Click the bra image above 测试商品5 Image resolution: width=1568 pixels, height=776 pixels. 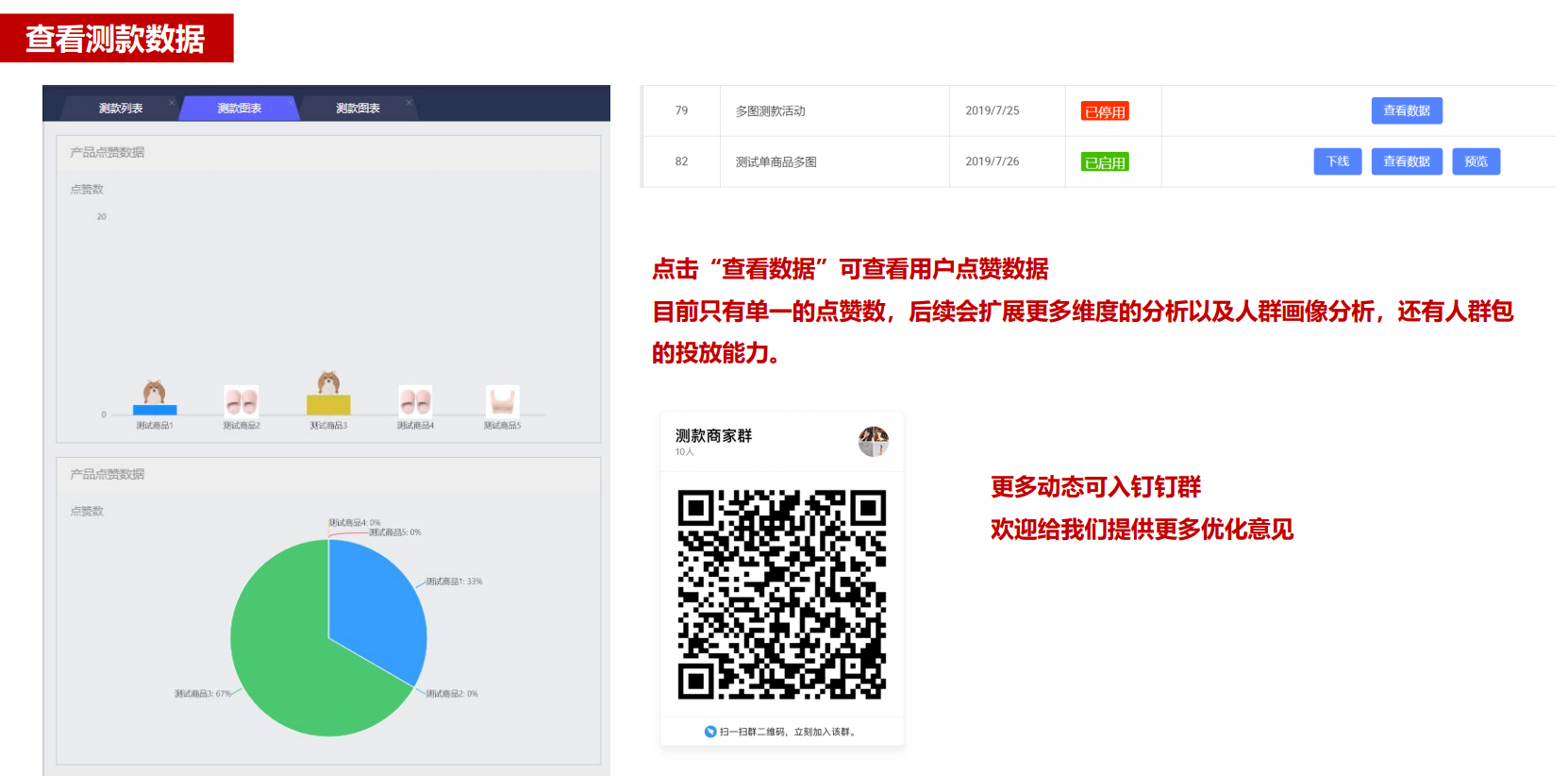(502, 401)
